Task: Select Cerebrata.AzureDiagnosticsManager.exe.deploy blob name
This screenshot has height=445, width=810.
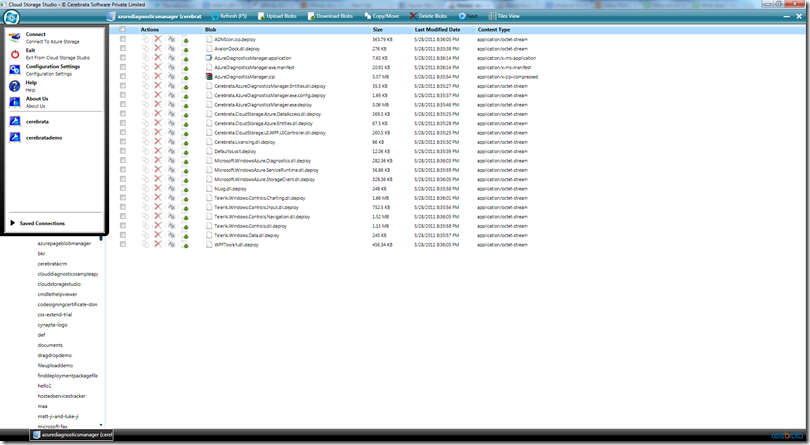Action: 263,105
